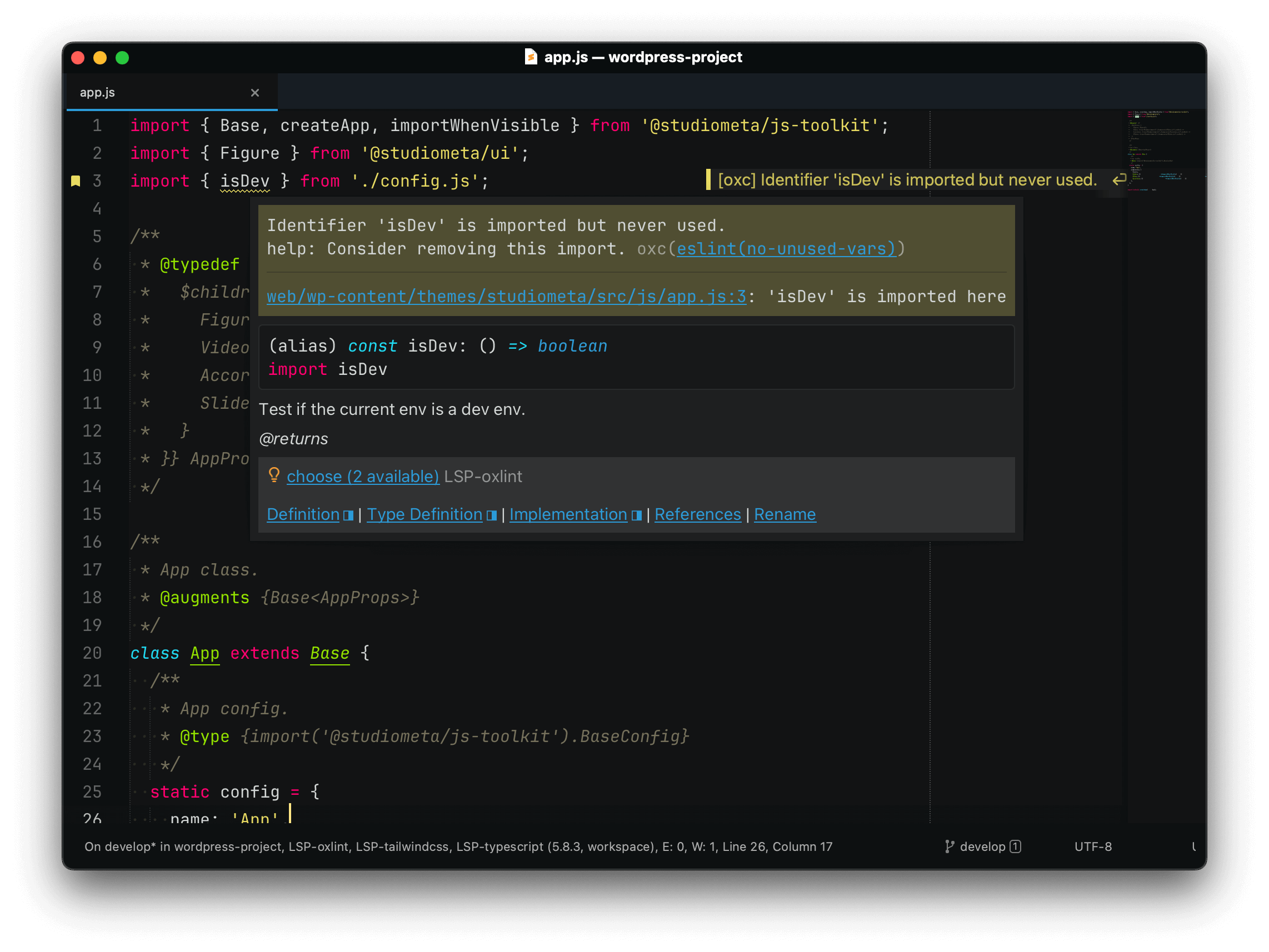Click the side-by-side icon next to Implementation

point(636,515)
